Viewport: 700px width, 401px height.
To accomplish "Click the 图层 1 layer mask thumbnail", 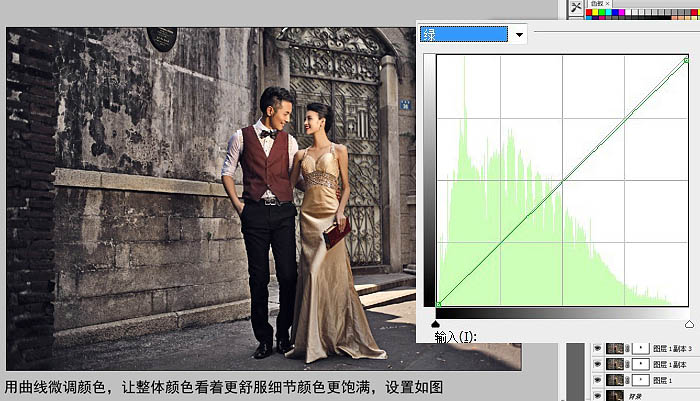I will pyautogui.click(x=638, y=380).
